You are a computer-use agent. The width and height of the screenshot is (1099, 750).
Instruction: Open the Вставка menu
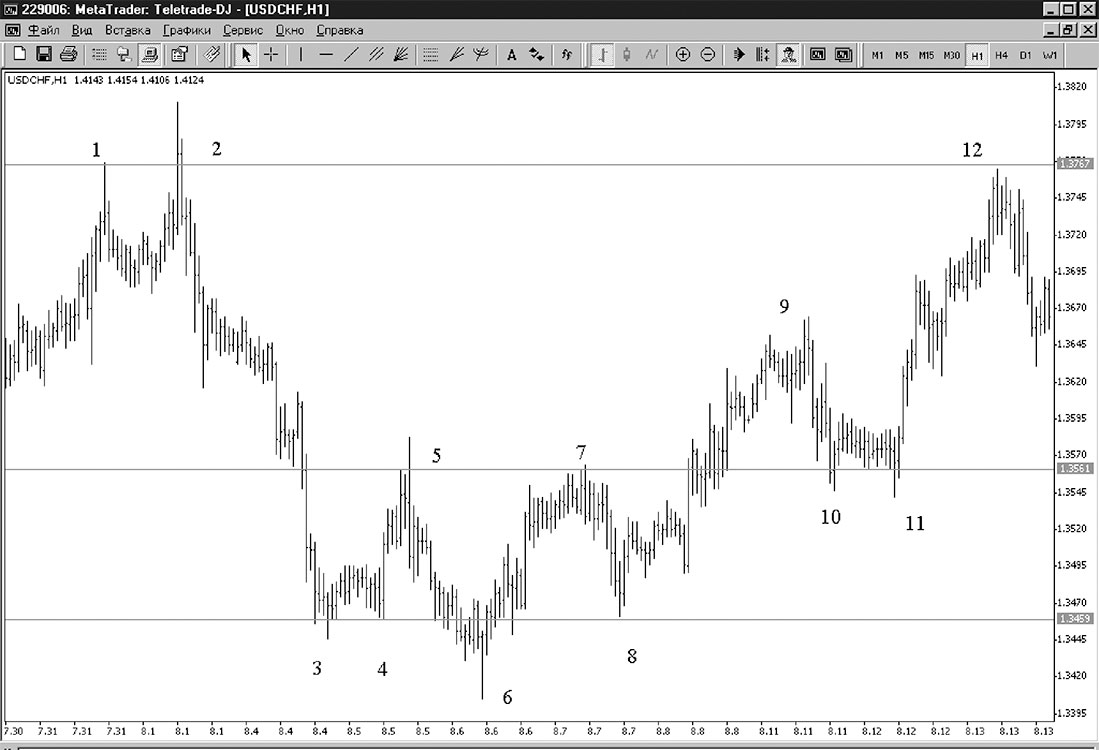click(x=128, y=30)
